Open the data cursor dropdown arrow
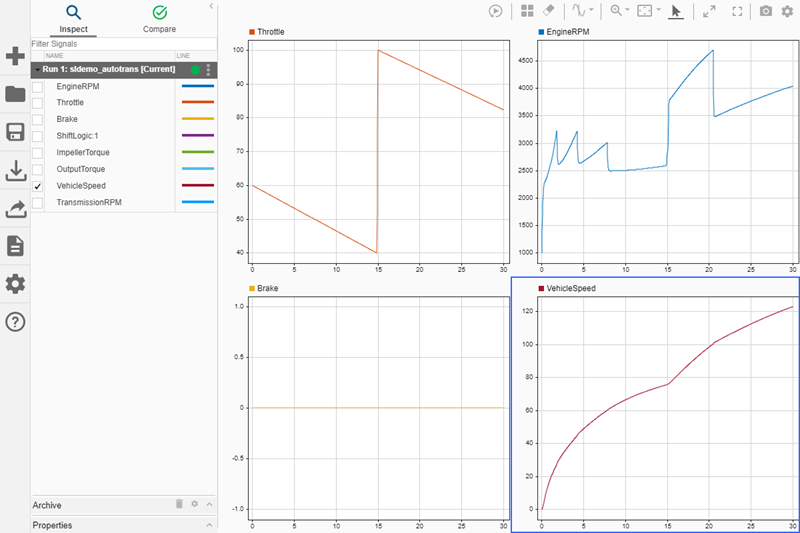 [591, 10]
